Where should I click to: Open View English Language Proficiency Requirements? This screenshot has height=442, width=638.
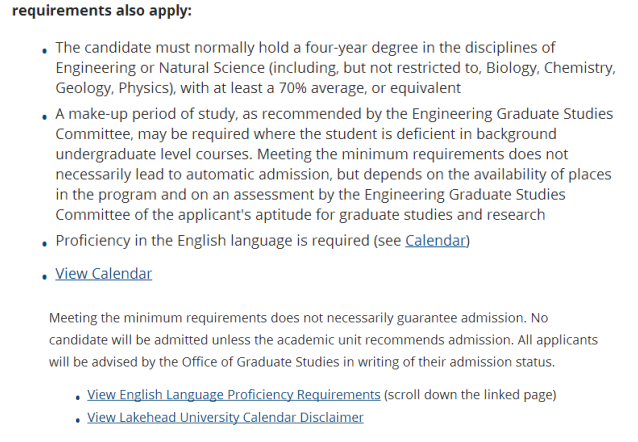(233, 395)
